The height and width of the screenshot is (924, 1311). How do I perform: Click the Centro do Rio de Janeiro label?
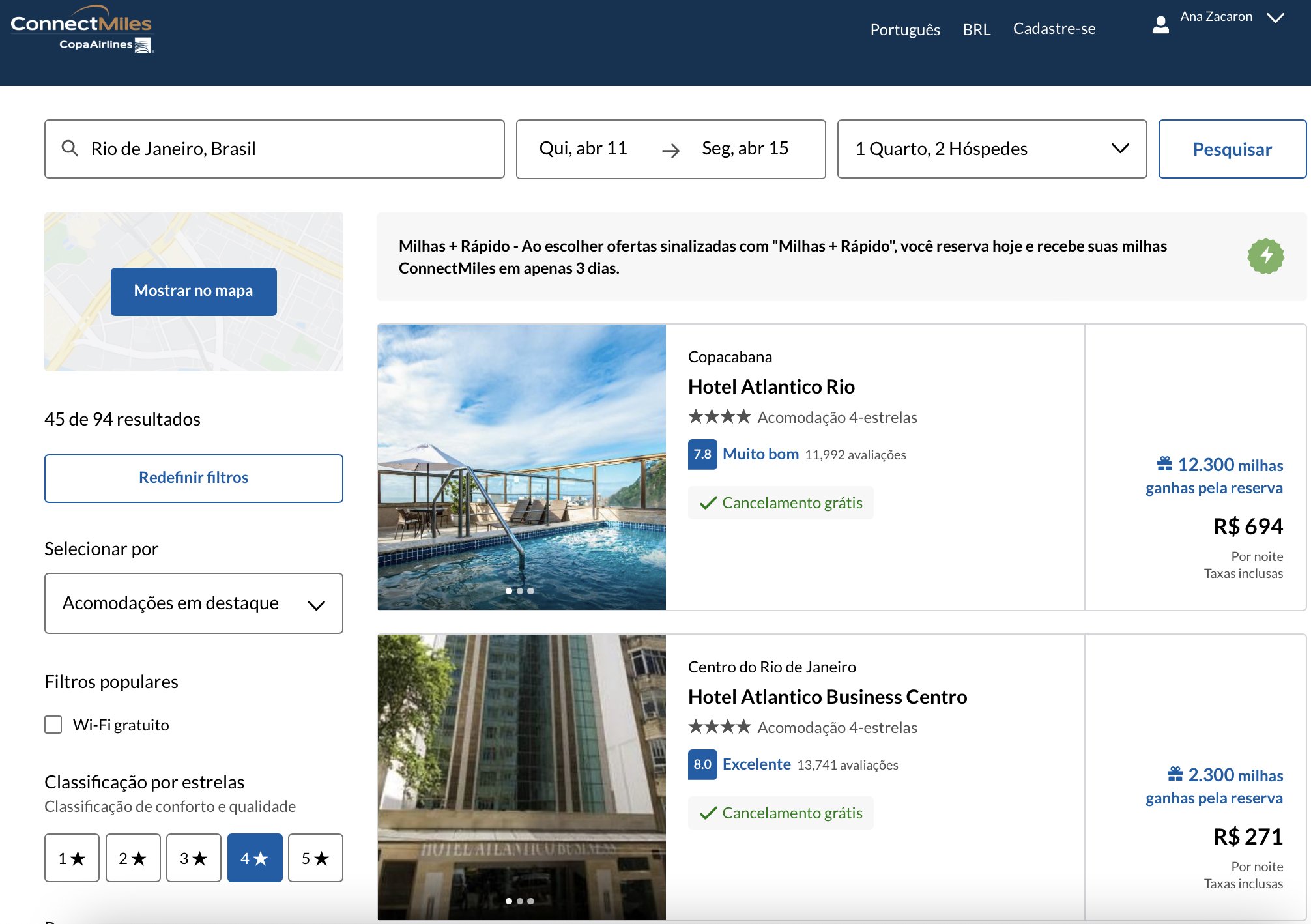pos(771,667)
